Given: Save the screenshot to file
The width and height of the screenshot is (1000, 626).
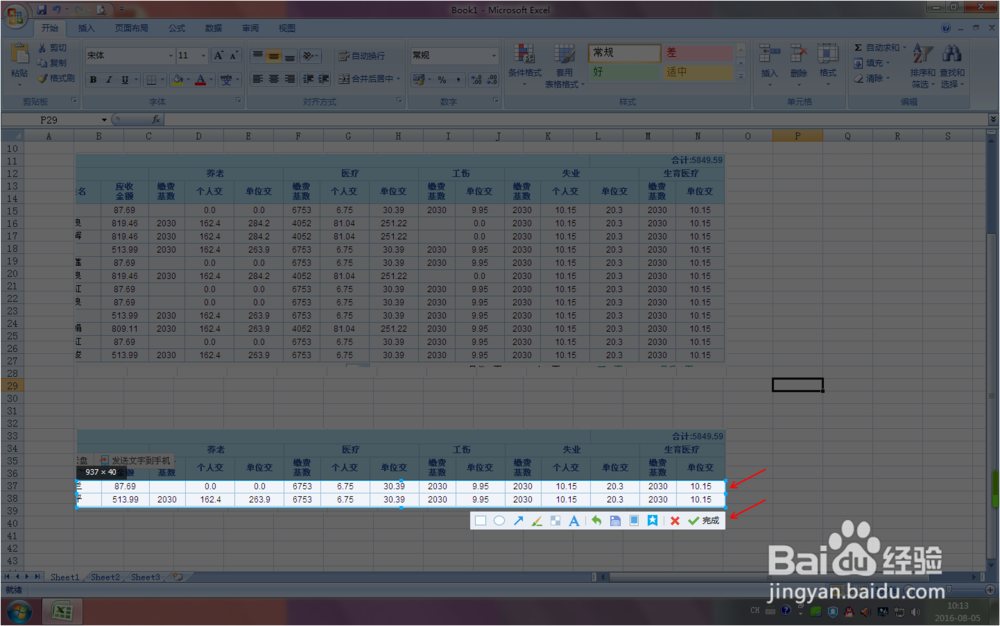Looking at the screenshot, I should [x=615, y=521].
